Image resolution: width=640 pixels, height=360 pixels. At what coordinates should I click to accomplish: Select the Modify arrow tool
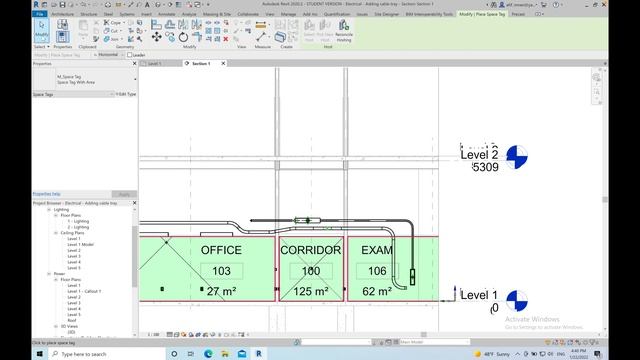click(42, 31)
